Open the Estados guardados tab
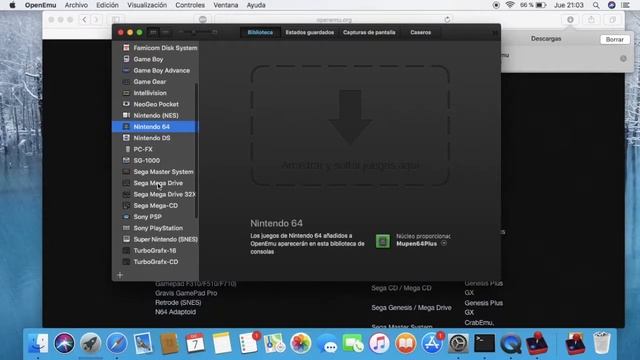Screen dimensions: 640x360 309,32
